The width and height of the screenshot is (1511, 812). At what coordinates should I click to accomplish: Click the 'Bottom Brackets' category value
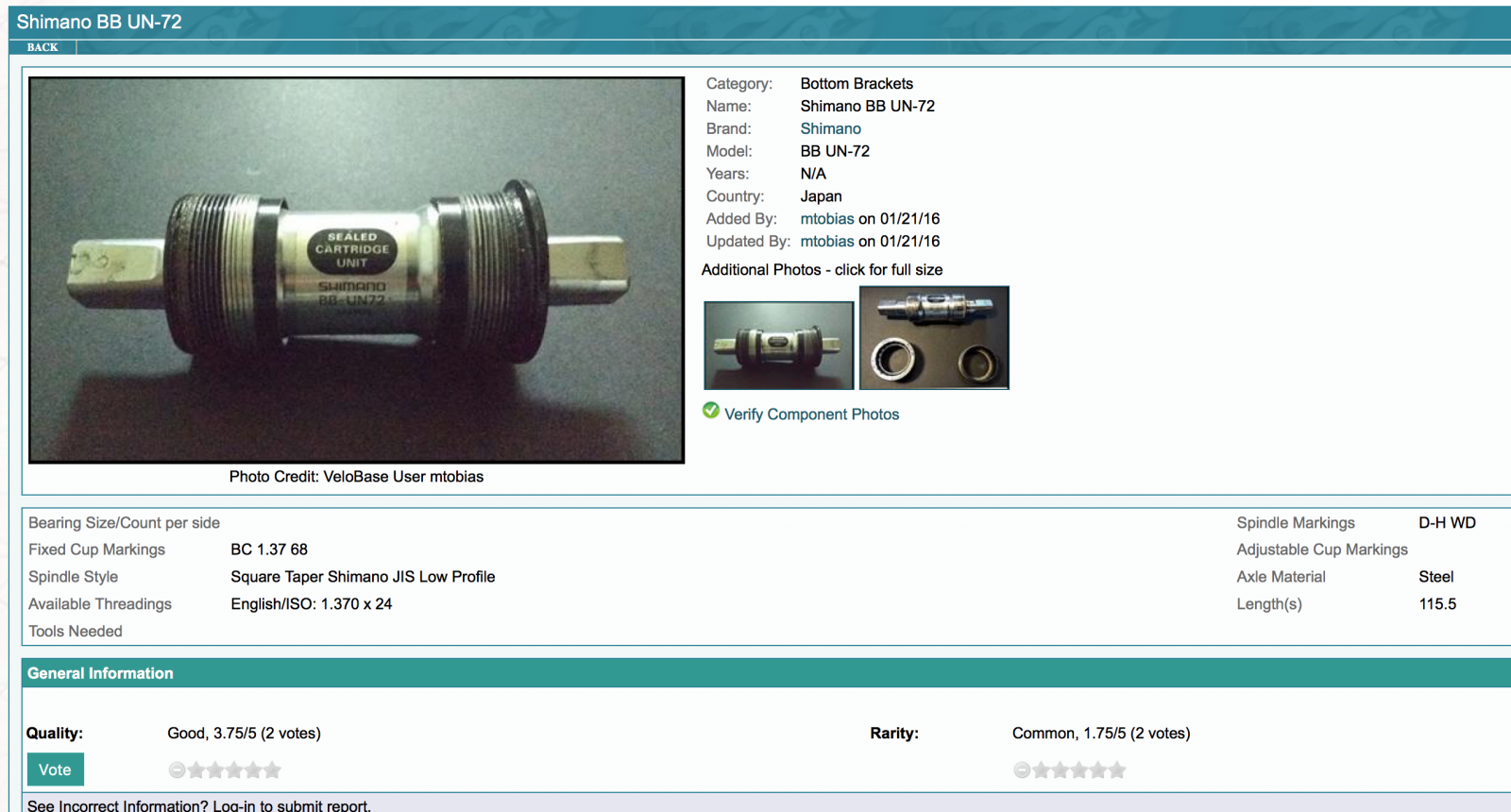857,84
